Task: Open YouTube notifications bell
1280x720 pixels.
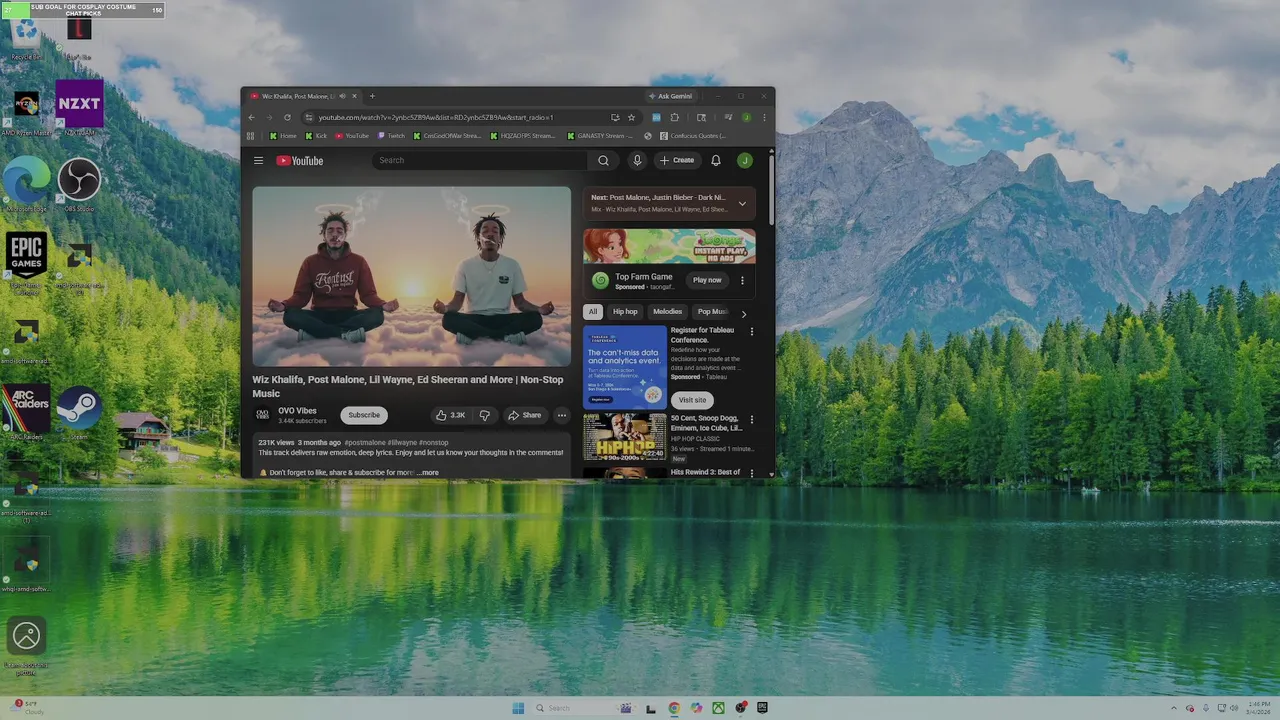Action: (716, 160)
